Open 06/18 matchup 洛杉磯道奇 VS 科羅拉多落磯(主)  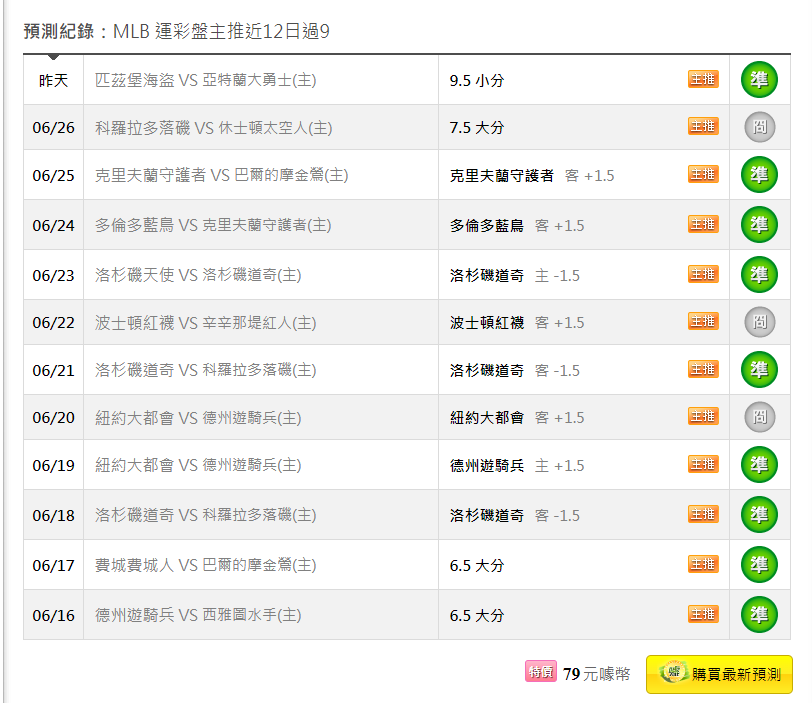(206, 515)
